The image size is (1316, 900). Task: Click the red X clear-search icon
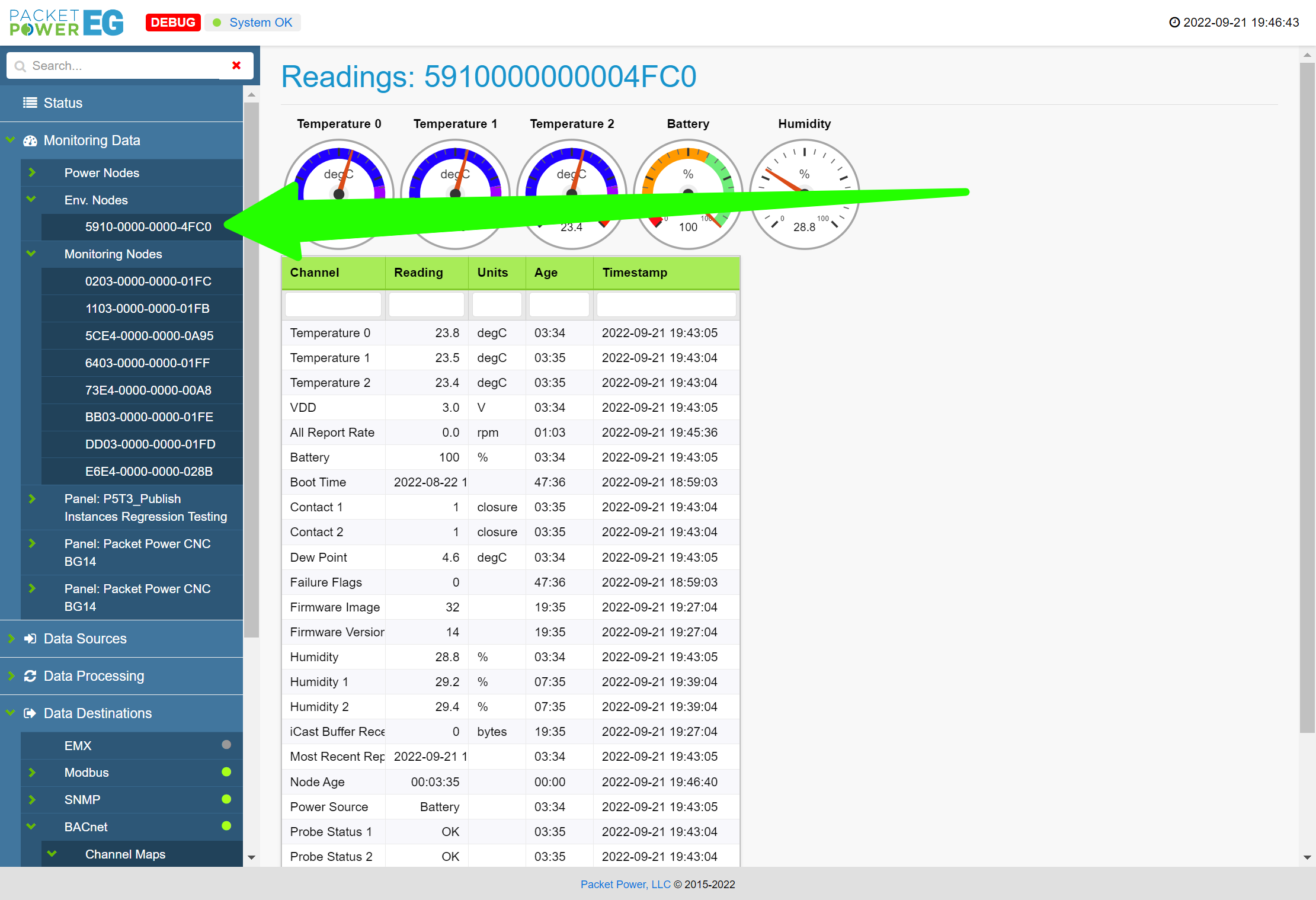(236, 65)
